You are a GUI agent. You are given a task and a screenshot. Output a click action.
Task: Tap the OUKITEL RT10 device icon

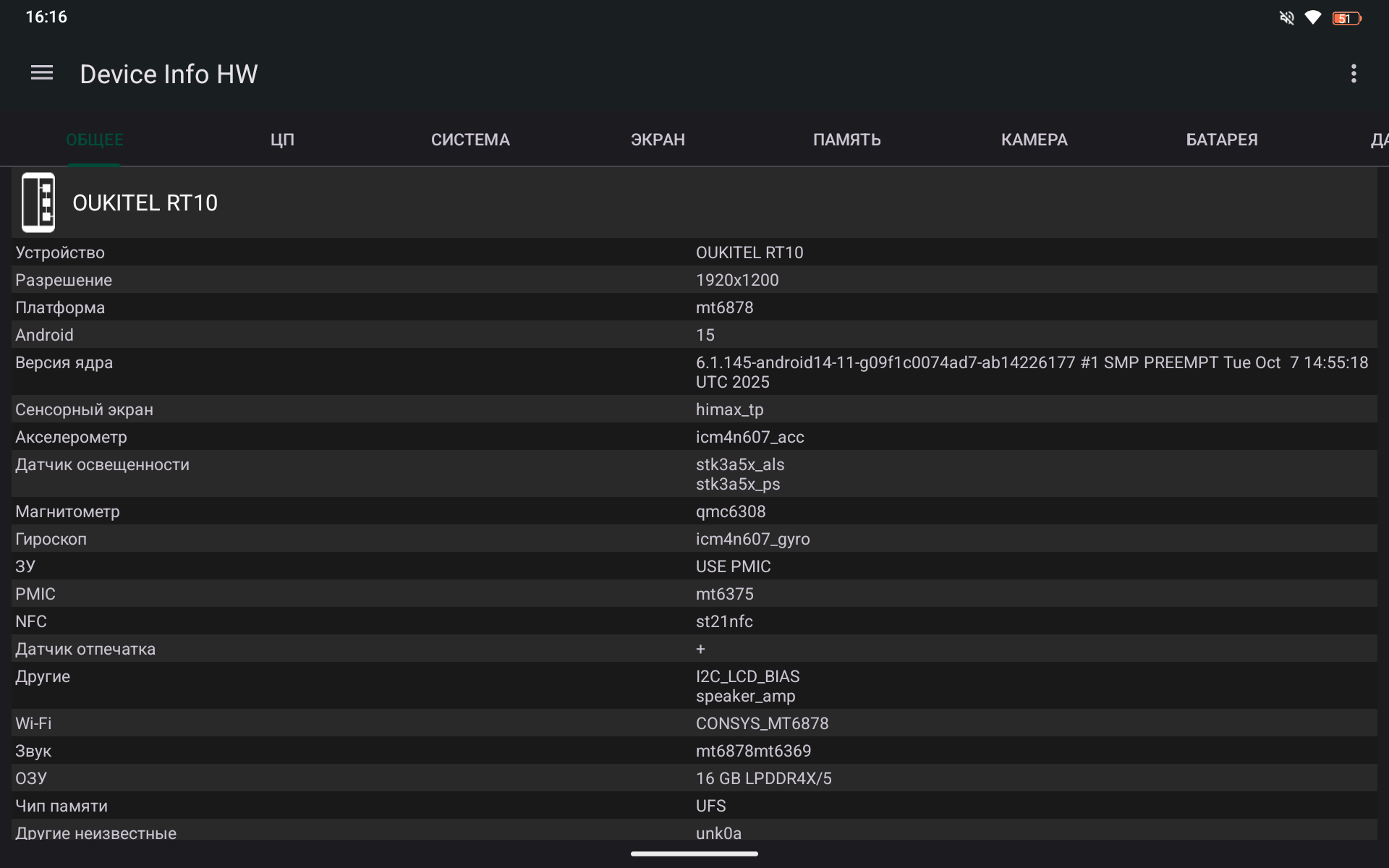coord(38,203)
